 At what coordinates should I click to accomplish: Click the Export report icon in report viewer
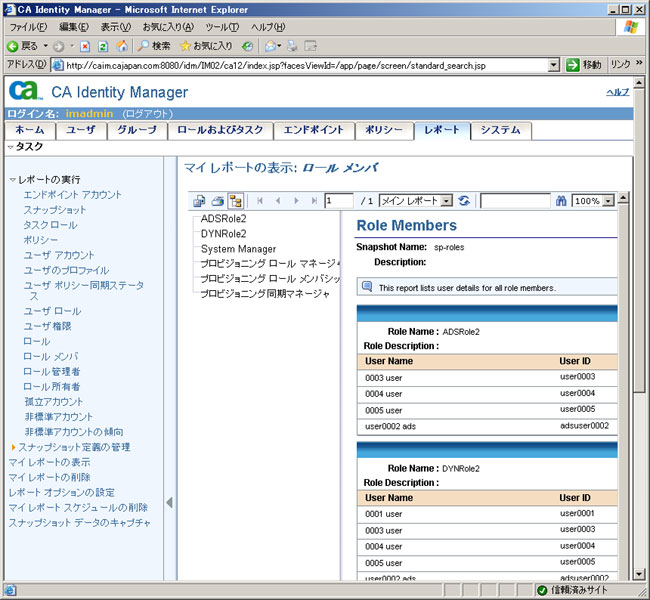click(199, 201)
